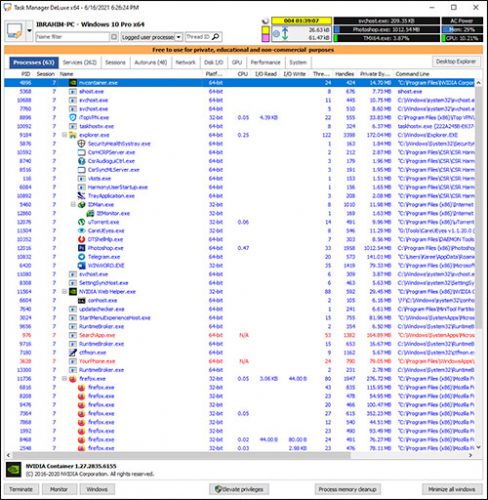Sort by the CPU column header
Screen dimensions: 488x500
243,74
